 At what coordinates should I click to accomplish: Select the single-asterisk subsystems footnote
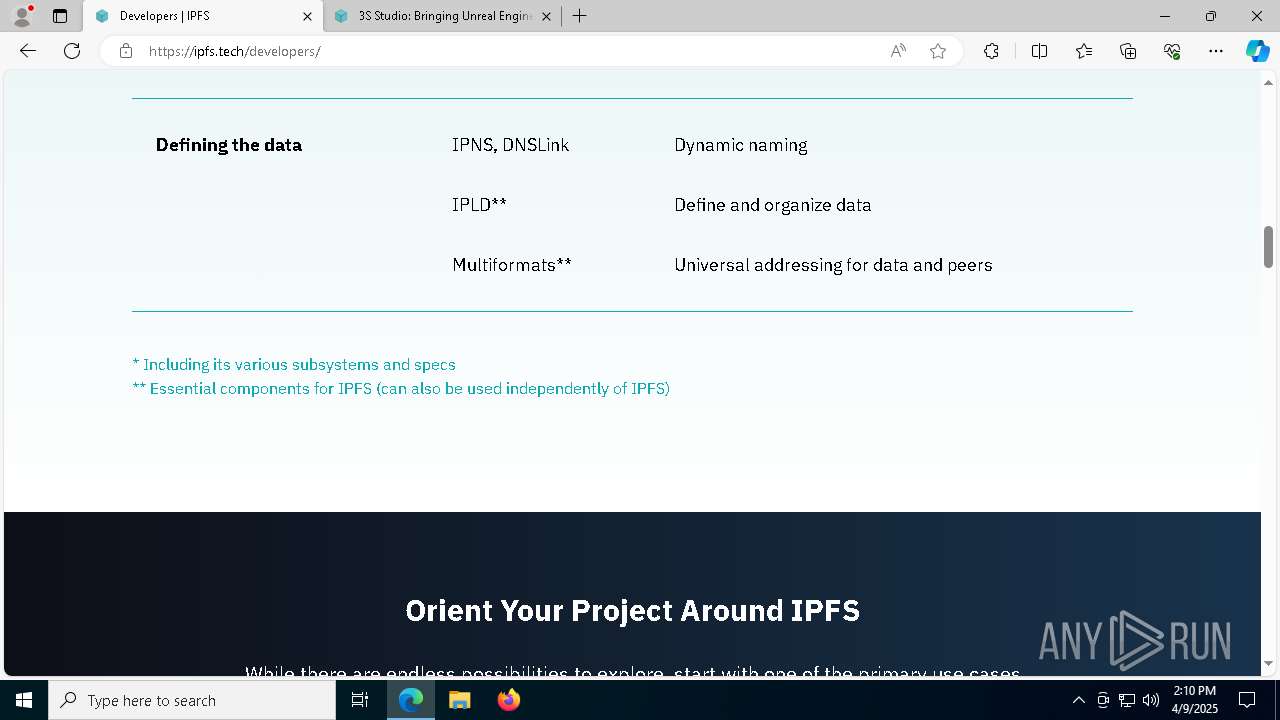pyautogui.click(x=294, y=365)
